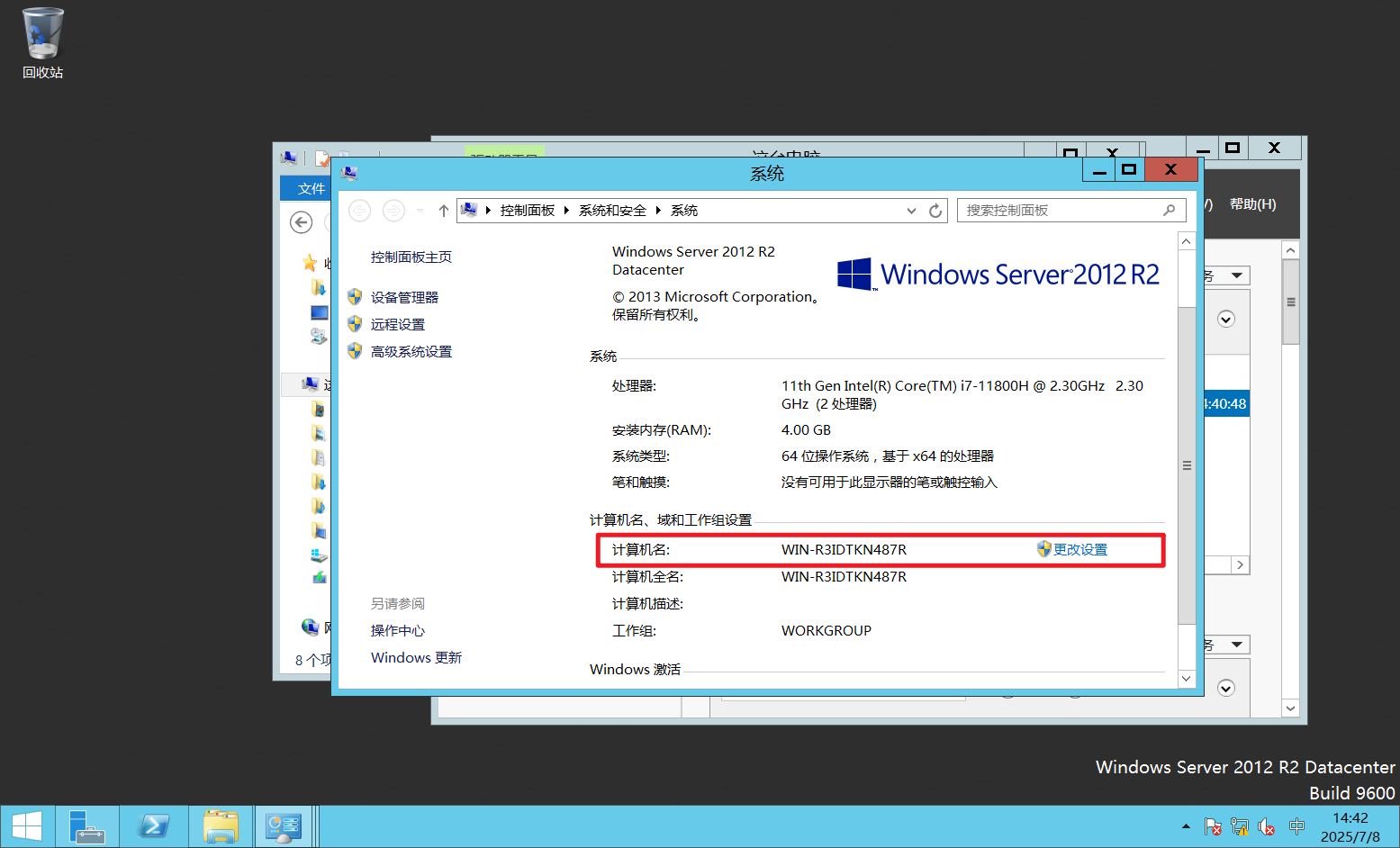Show hidden tray icons arrow
The image size is (1400, 848).
[1186, 825]
